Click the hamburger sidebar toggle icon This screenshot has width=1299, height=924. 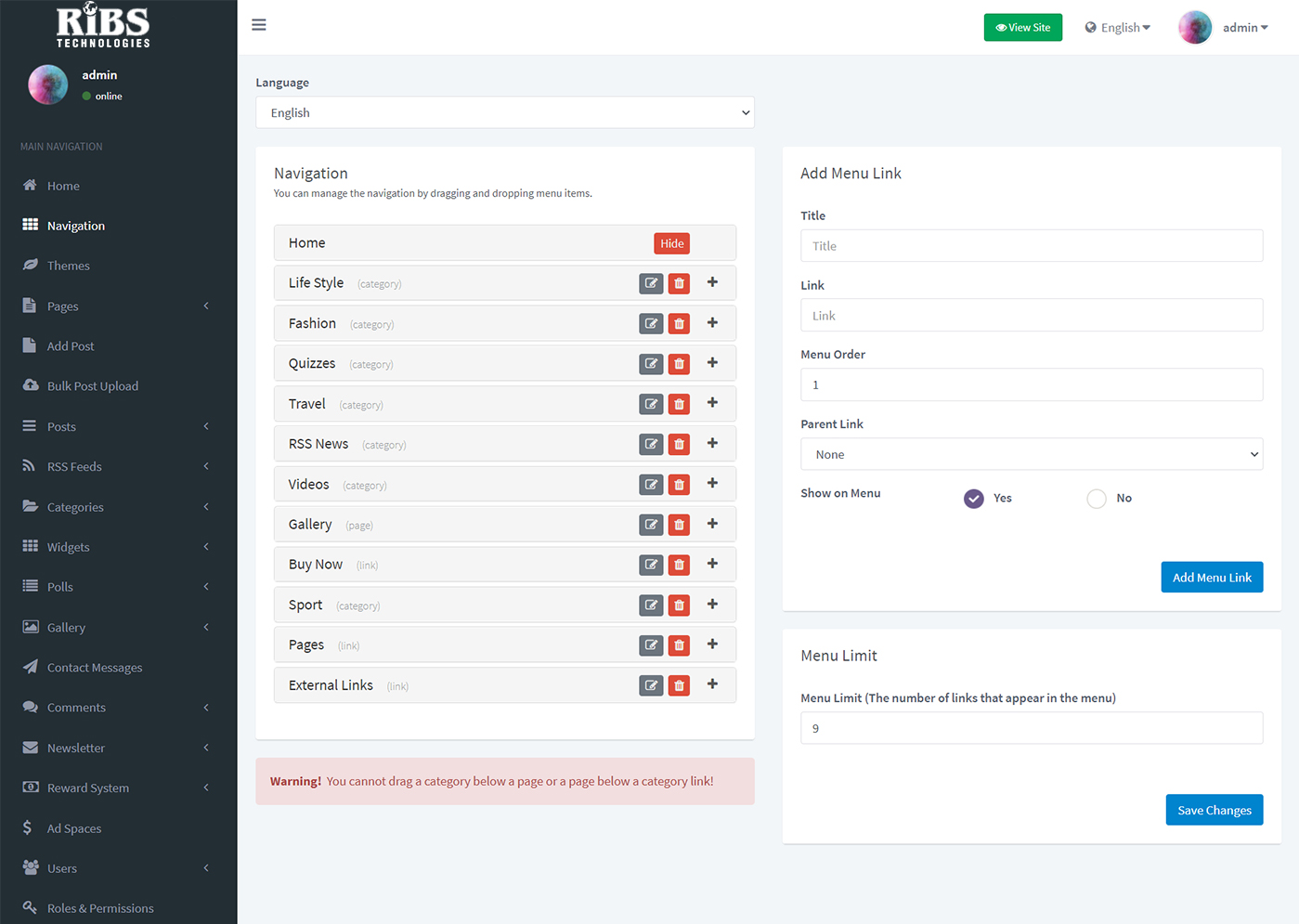tap(259, 25)
